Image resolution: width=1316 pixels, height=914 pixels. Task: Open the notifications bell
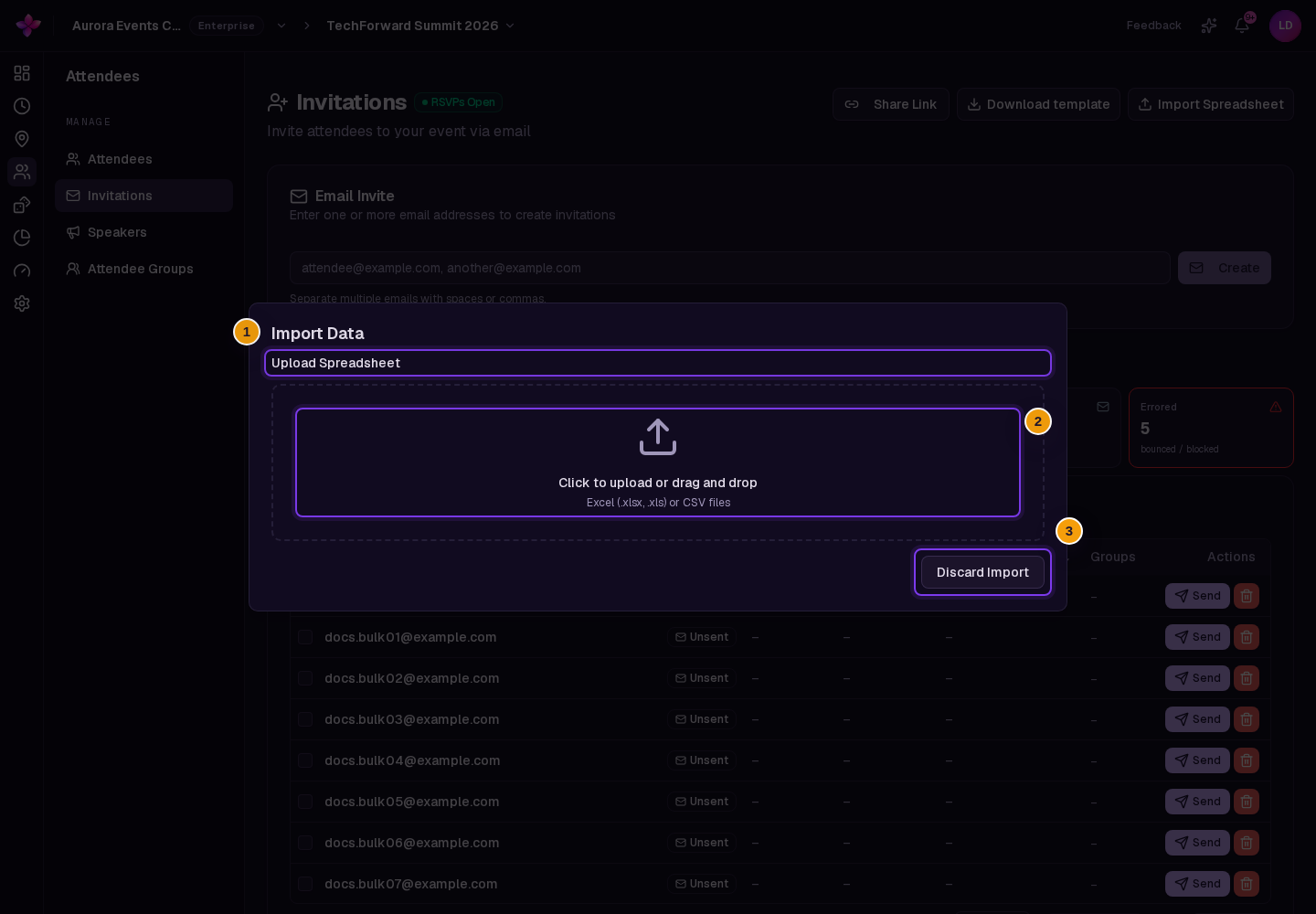(x=1242, y=26)
